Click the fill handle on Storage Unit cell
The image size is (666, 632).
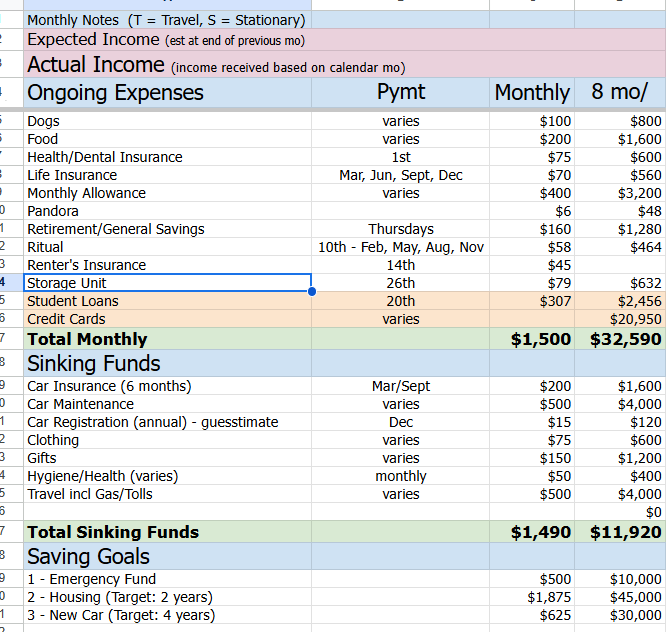coord(312,292)
